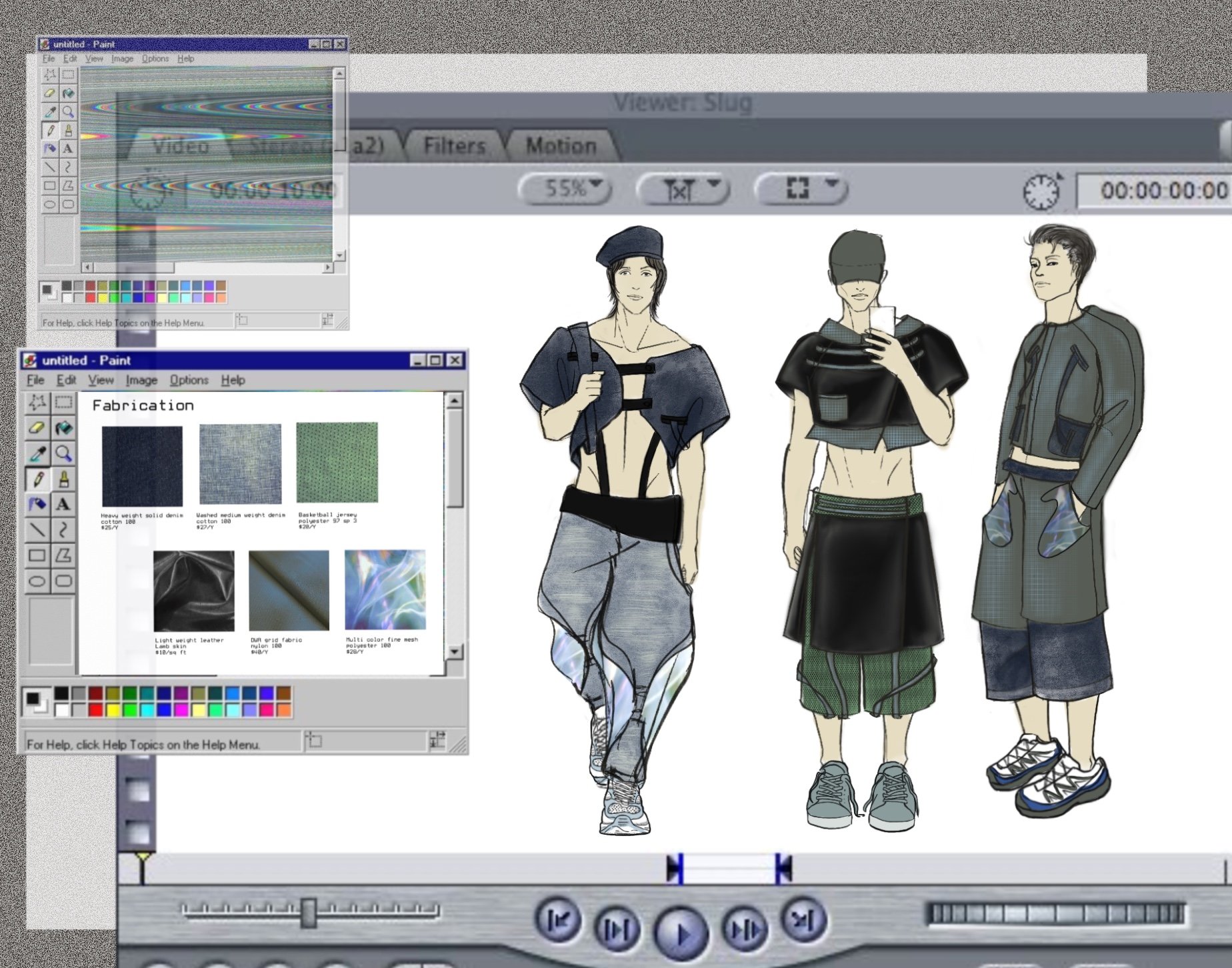Screen dimensions: 1232x968
Task: Pick orange swatch in Fabrication Paint palette
Action: [283, 710]
